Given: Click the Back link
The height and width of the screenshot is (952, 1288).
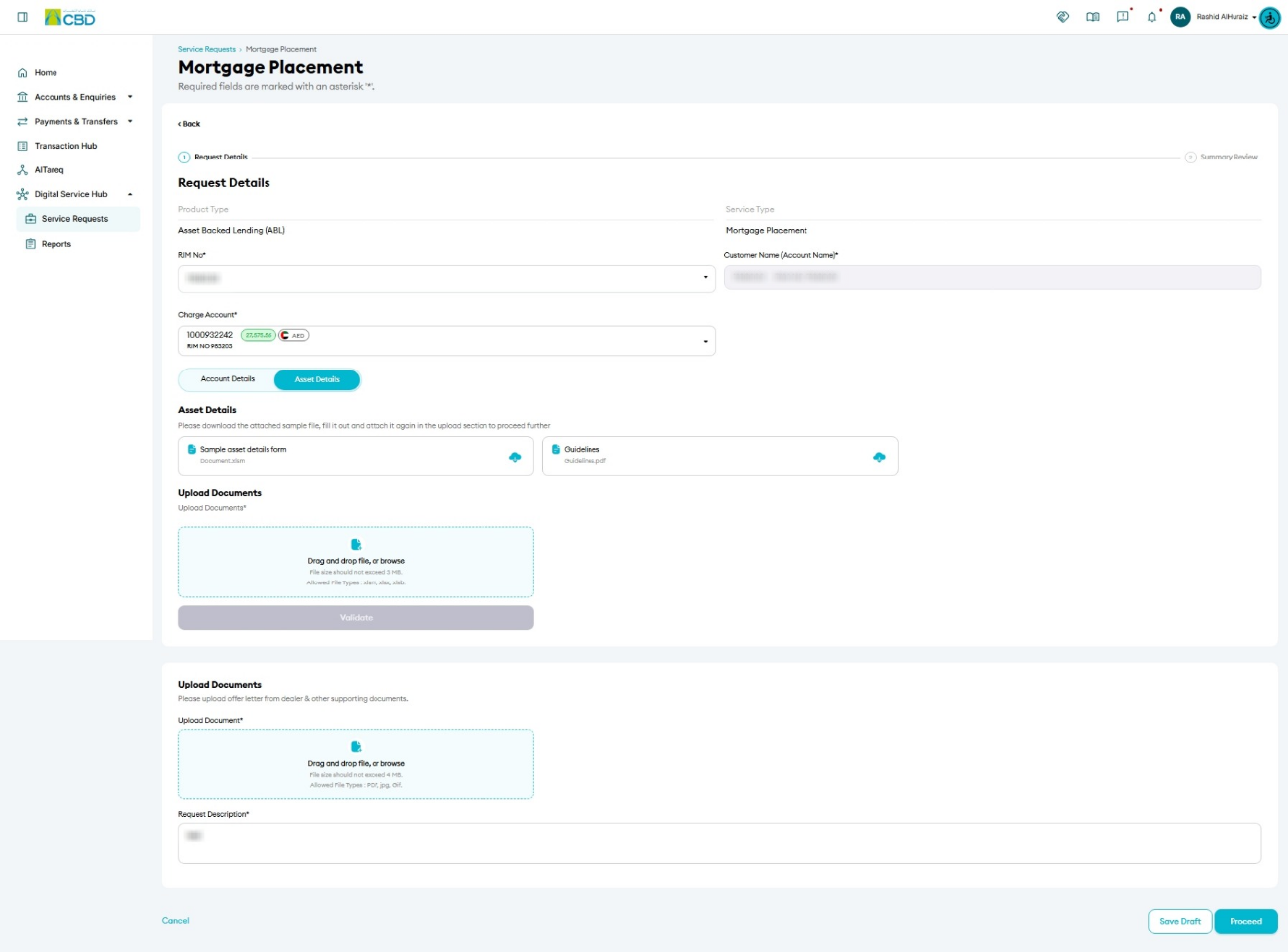Looking at the screenshot, I should pyautogui.click(x=189, y=124).
